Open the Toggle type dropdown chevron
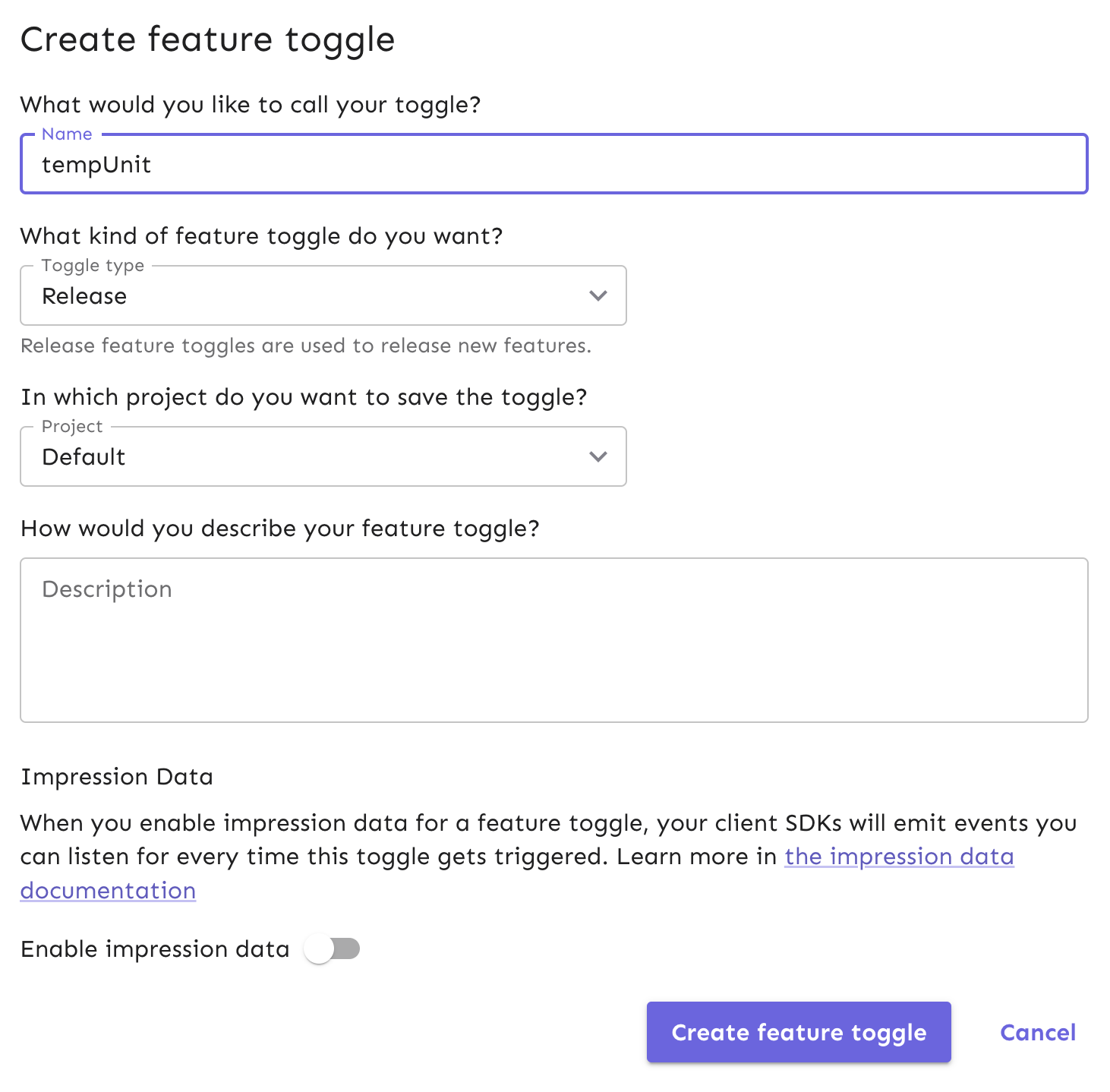Screen dimensions: 1110x1092 pyautogui.click(x=598, y=295)
